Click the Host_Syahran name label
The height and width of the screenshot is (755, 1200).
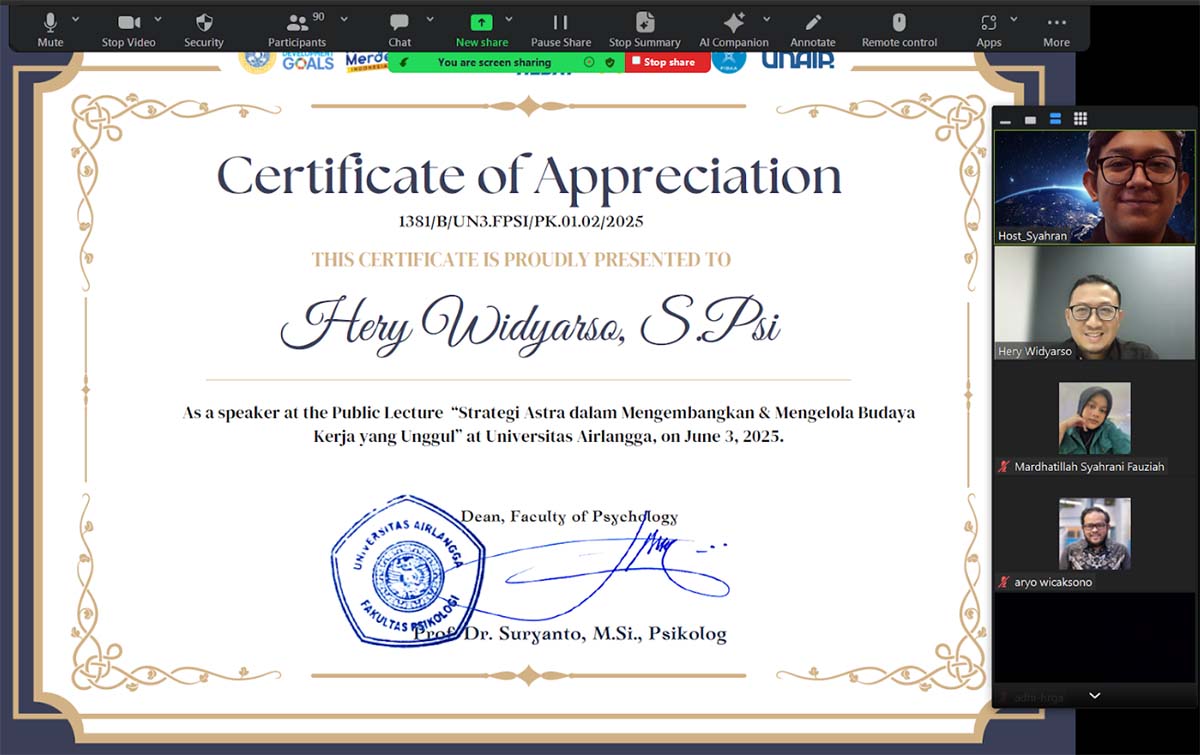pos(1032,236)
